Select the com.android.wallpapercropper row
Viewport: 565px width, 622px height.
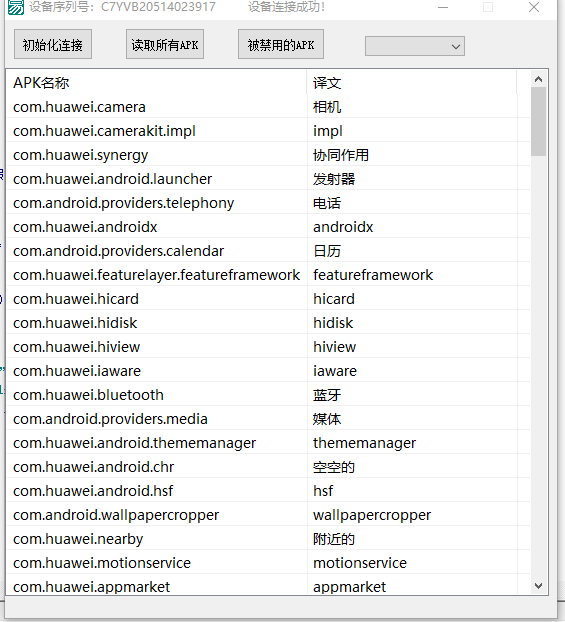[268, 515]
